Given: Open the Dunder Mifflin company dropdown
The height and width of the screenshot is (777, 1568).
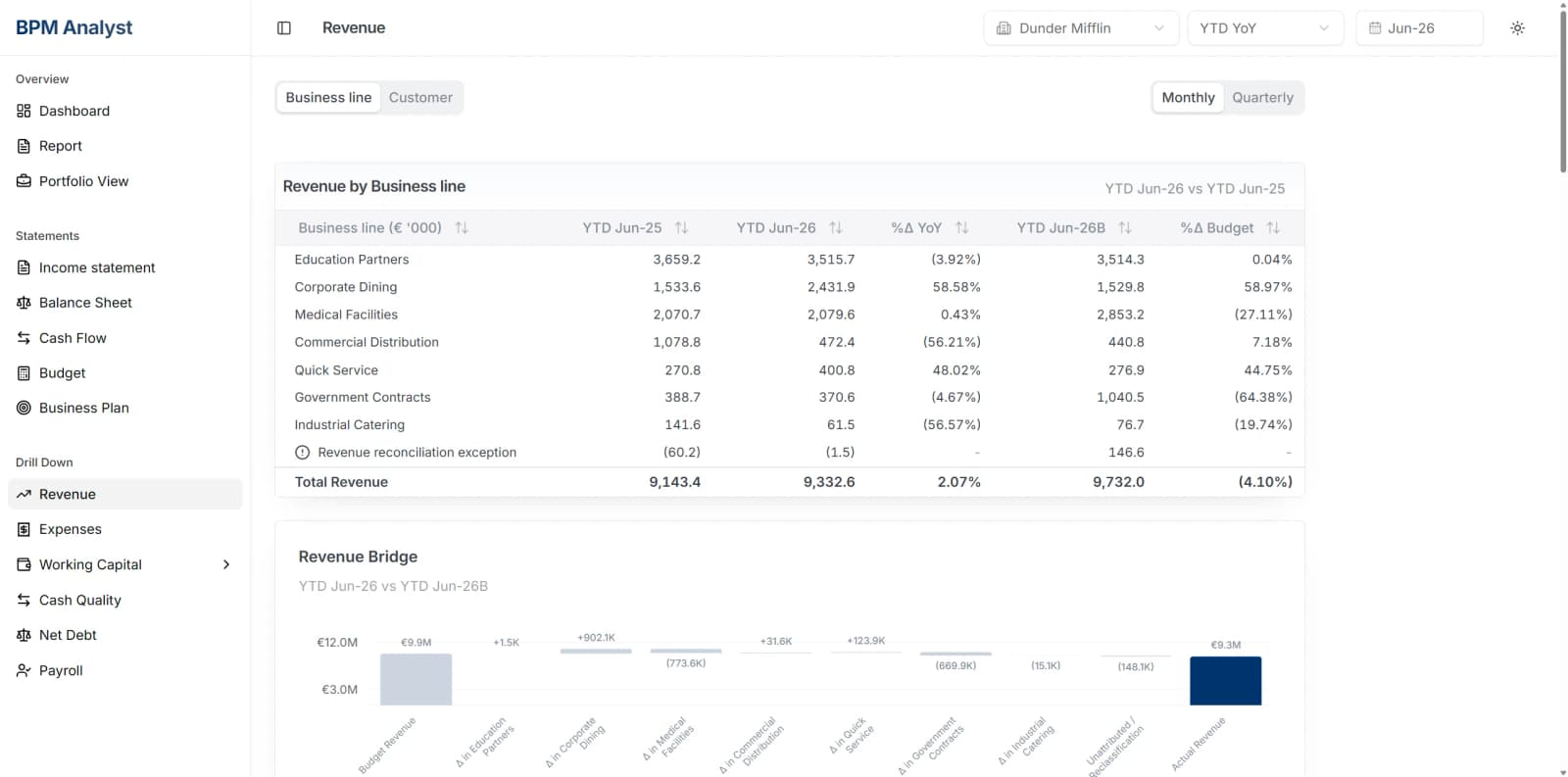Looking at the screenshot, I should point(1080,28).
